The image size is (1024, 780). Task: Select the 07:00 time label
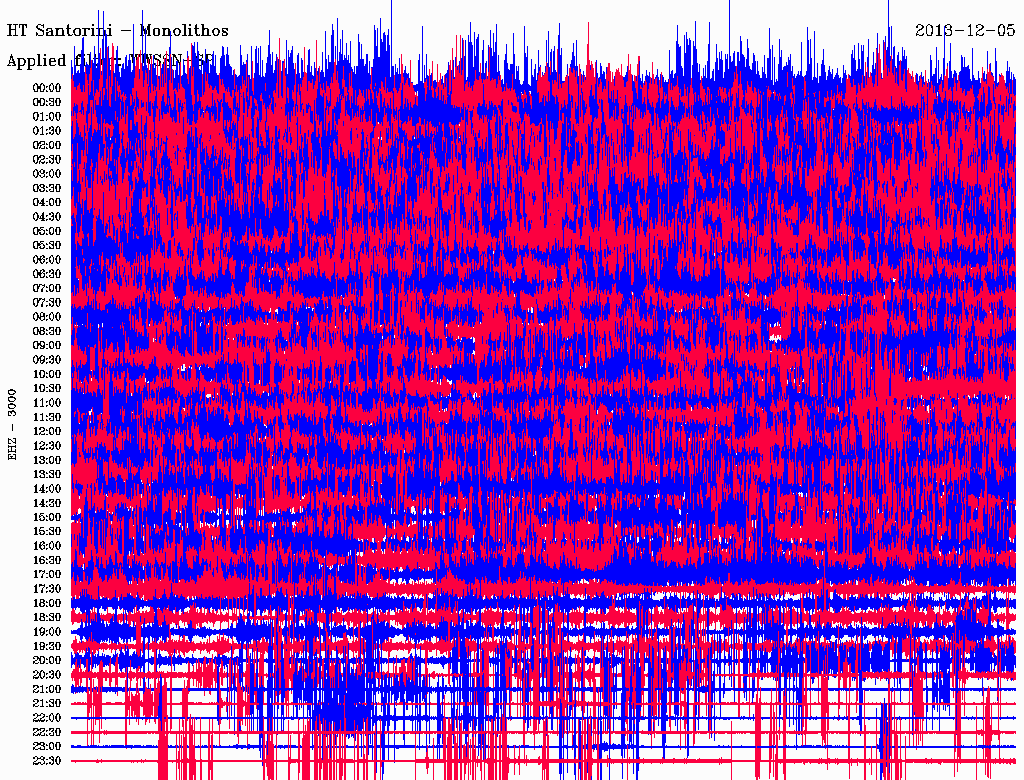click(x=47, y=289)
